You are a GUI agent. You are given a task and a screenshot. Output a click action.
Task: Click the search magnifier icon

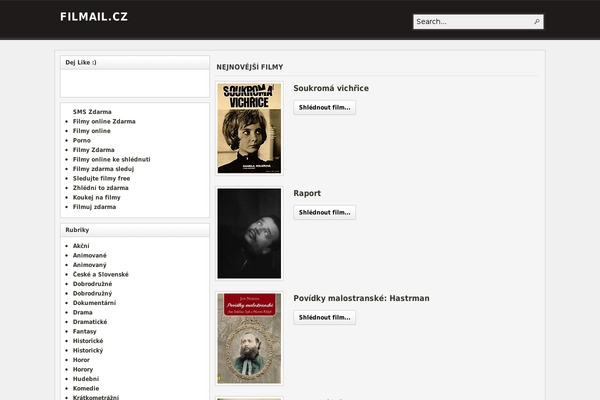536,21
